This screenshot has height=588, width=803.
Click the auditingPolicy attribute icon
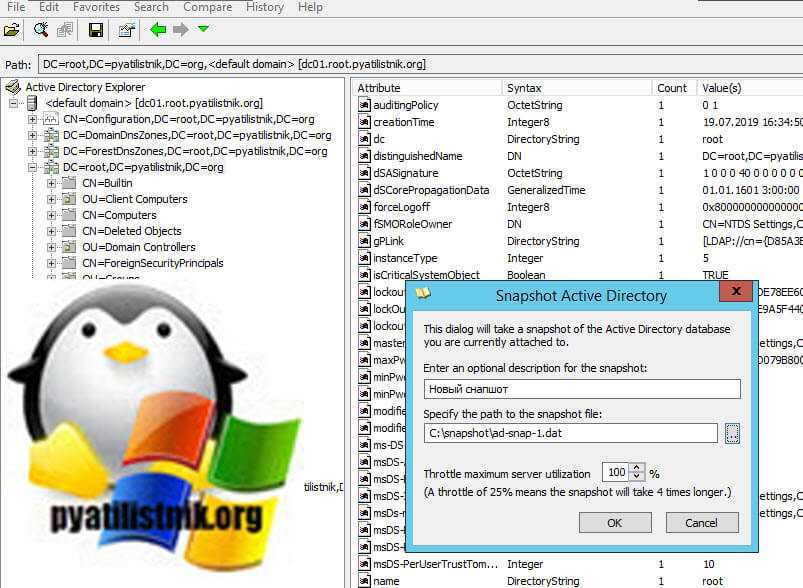pyautogui.click(x=365, y=105)
